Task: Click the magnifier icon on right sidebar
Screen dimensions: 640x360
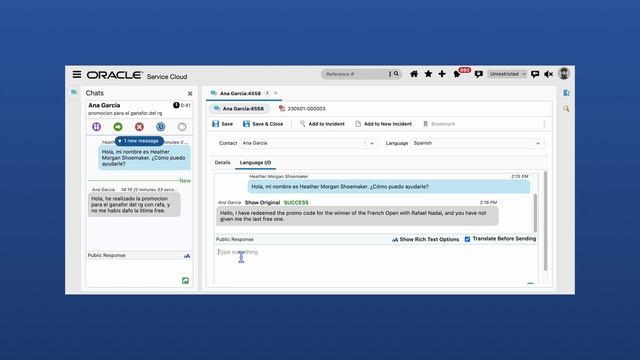Action: [x=566, y=109]
